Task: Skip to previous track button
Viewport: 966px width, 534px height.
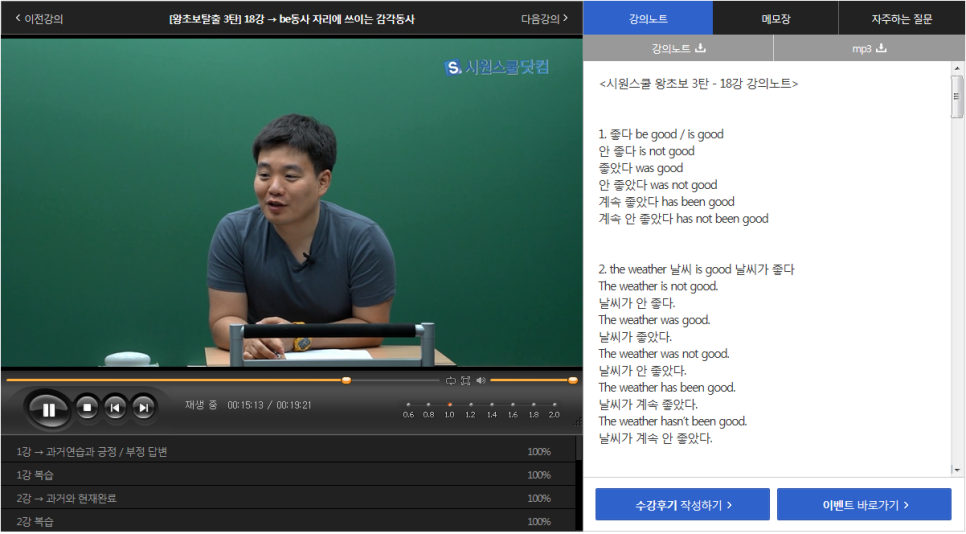Action: pyautogui.click(x=115, y=408)
